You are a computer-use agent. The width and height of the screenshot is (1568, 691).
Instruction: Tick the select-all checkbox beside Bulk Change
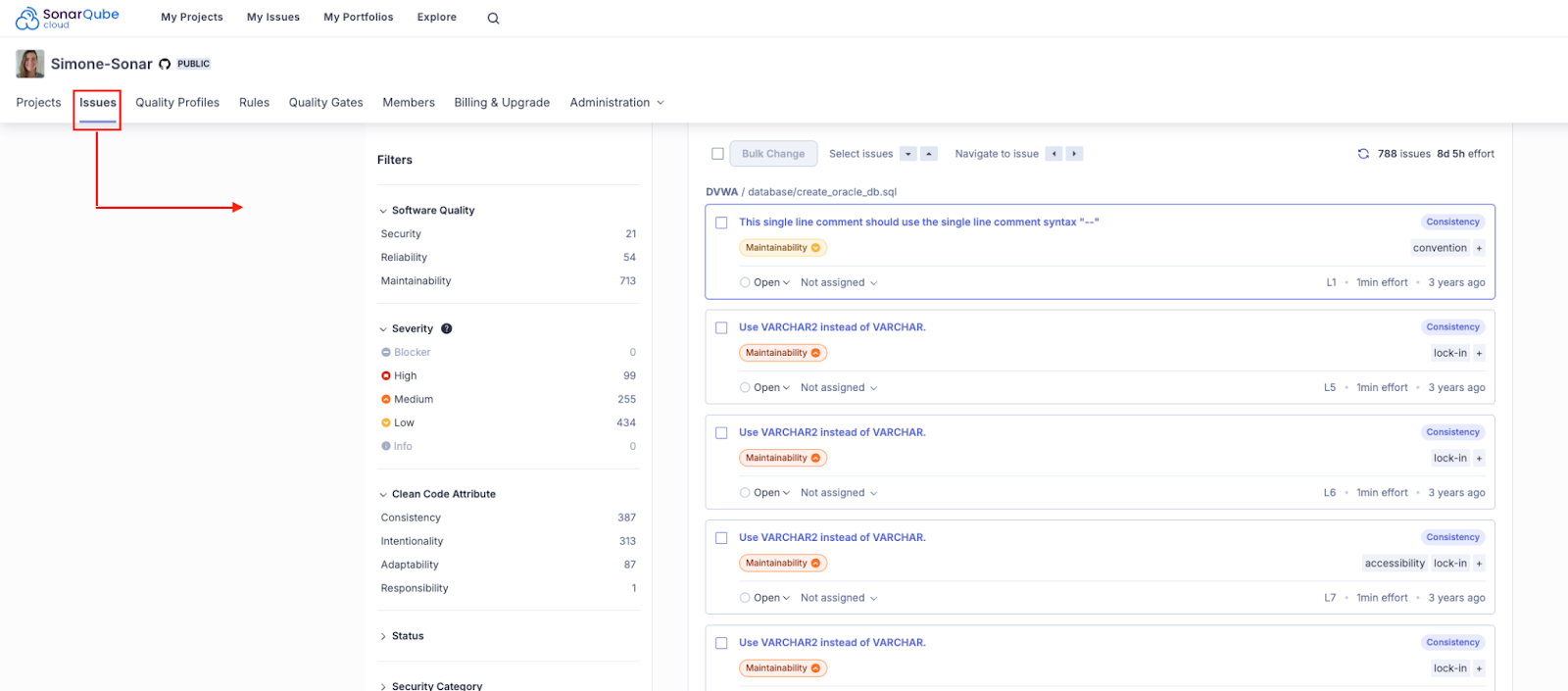(x=717, y=154)
